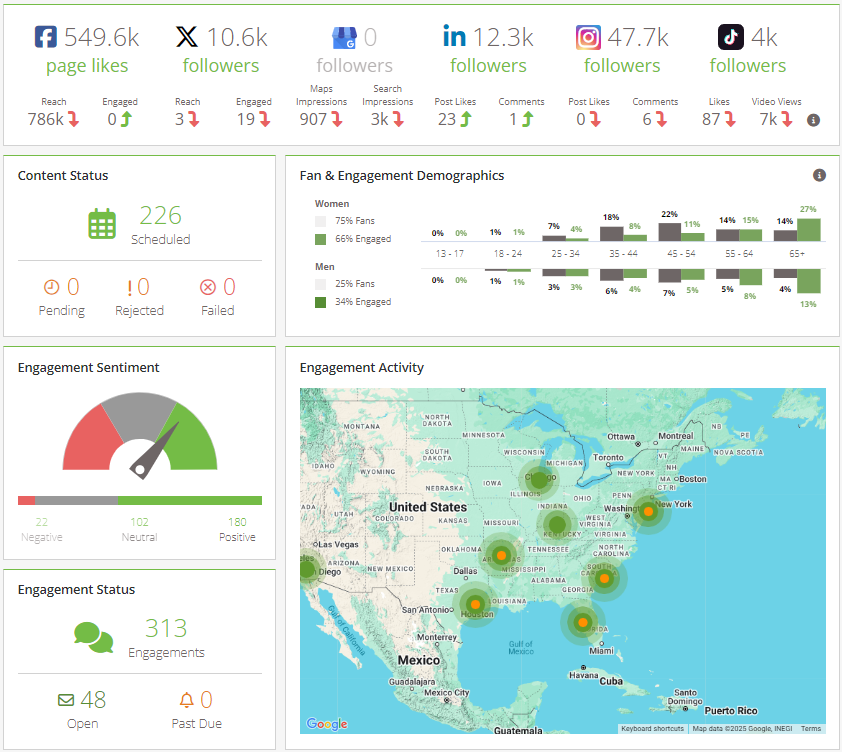This screenshot has height=752, width=842.
Task: Click the LinkedIn logo icon
Action: pyautogui.click(x=455, y=38)
